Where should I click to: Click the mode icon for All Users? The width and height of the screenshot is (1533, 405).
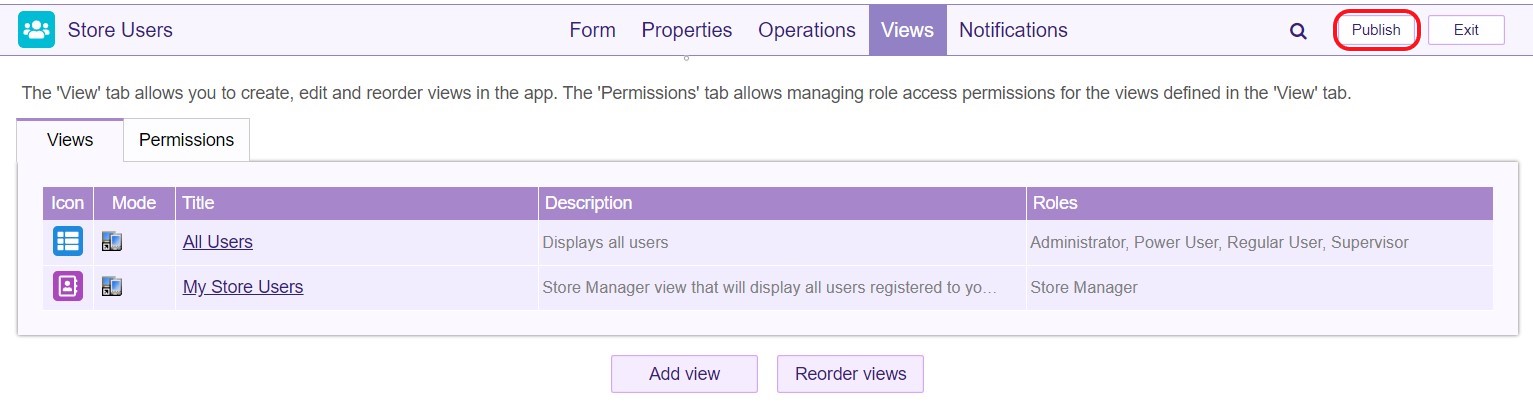pos(112,242)
